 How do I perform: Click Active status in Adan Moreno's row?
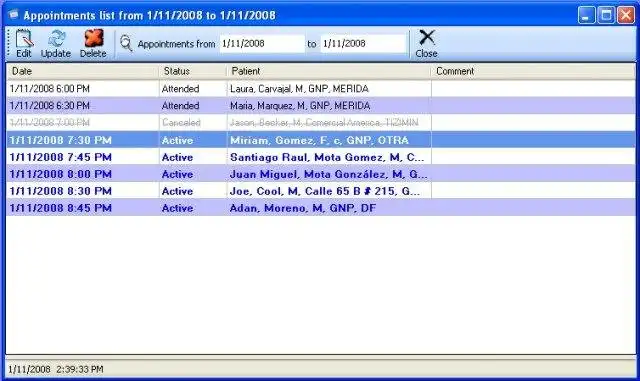click(x=178, y=208)
